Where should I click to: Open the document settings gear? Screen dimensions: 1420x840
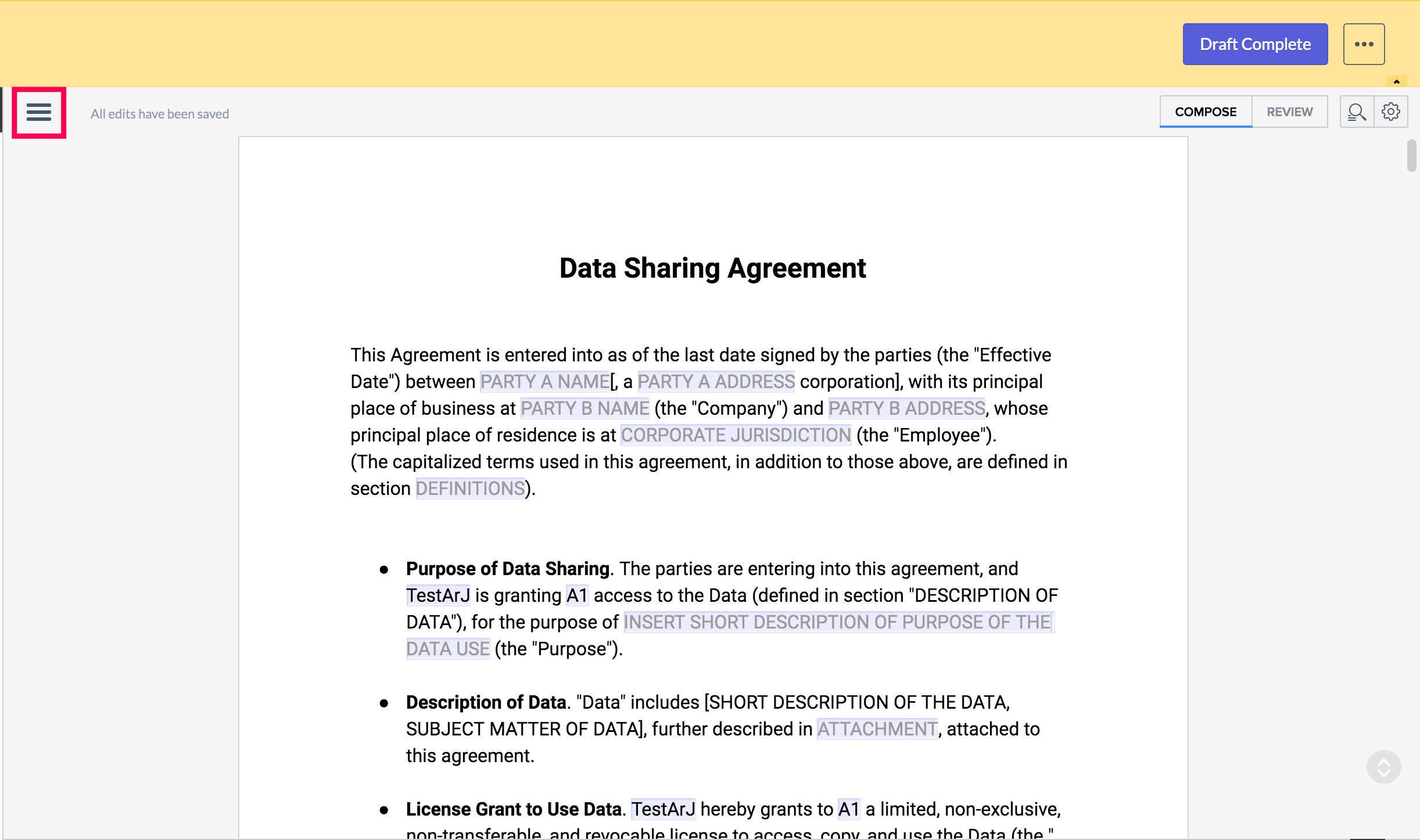tap(1391, 111)
